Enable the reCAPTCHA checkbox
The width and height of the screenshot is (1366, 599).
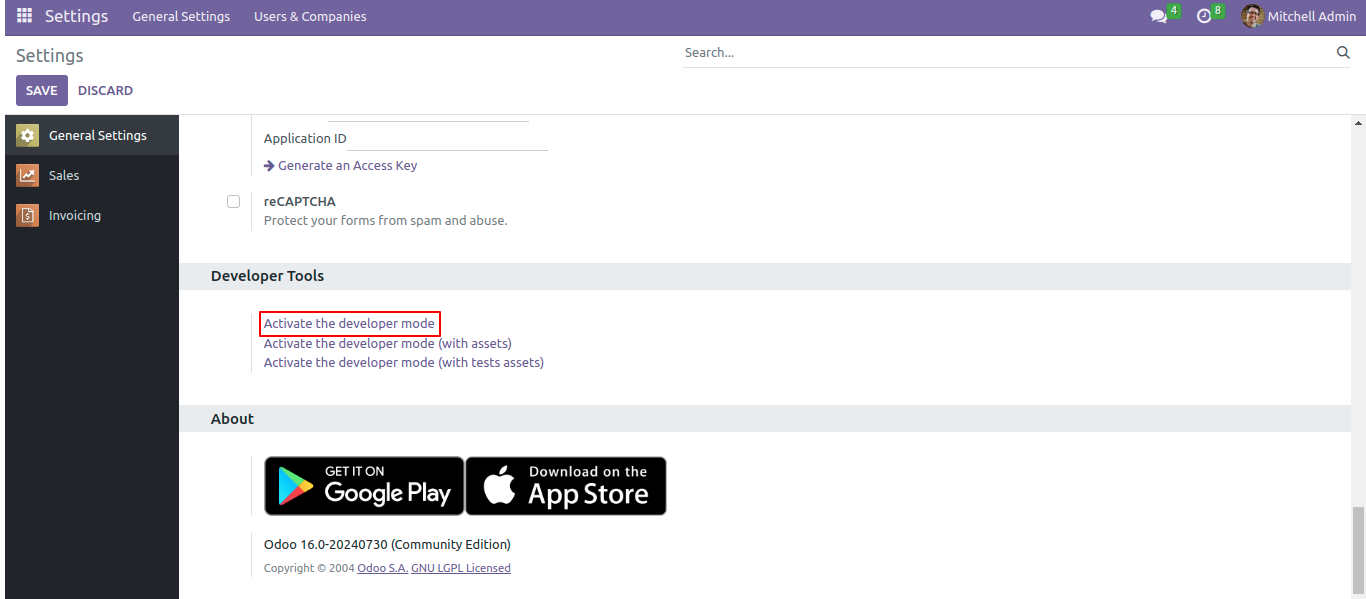pyautogui.click(x=233, y=201)
